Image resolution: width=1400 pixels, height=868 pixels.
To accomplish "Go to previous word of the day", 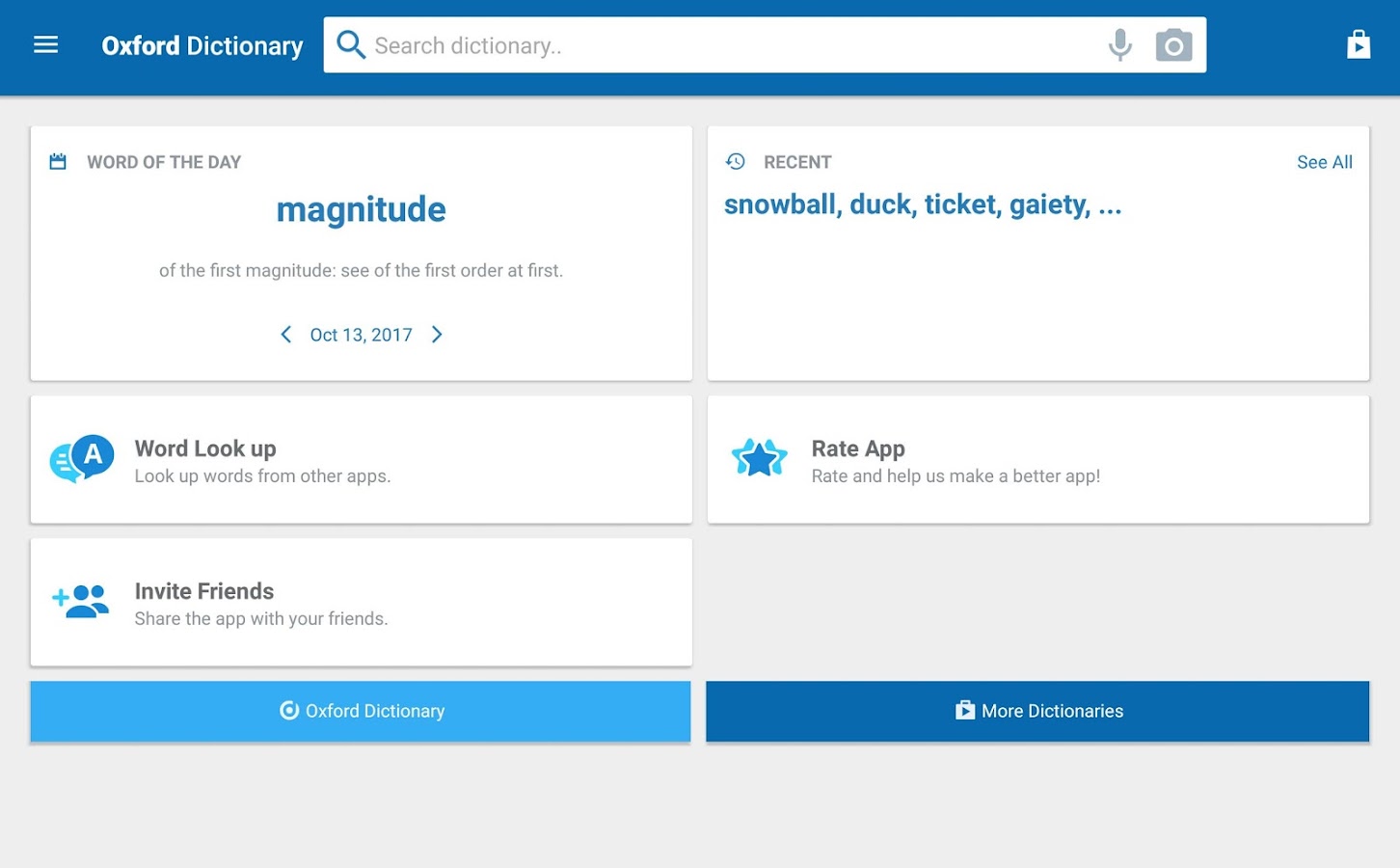I will (285, 335).
